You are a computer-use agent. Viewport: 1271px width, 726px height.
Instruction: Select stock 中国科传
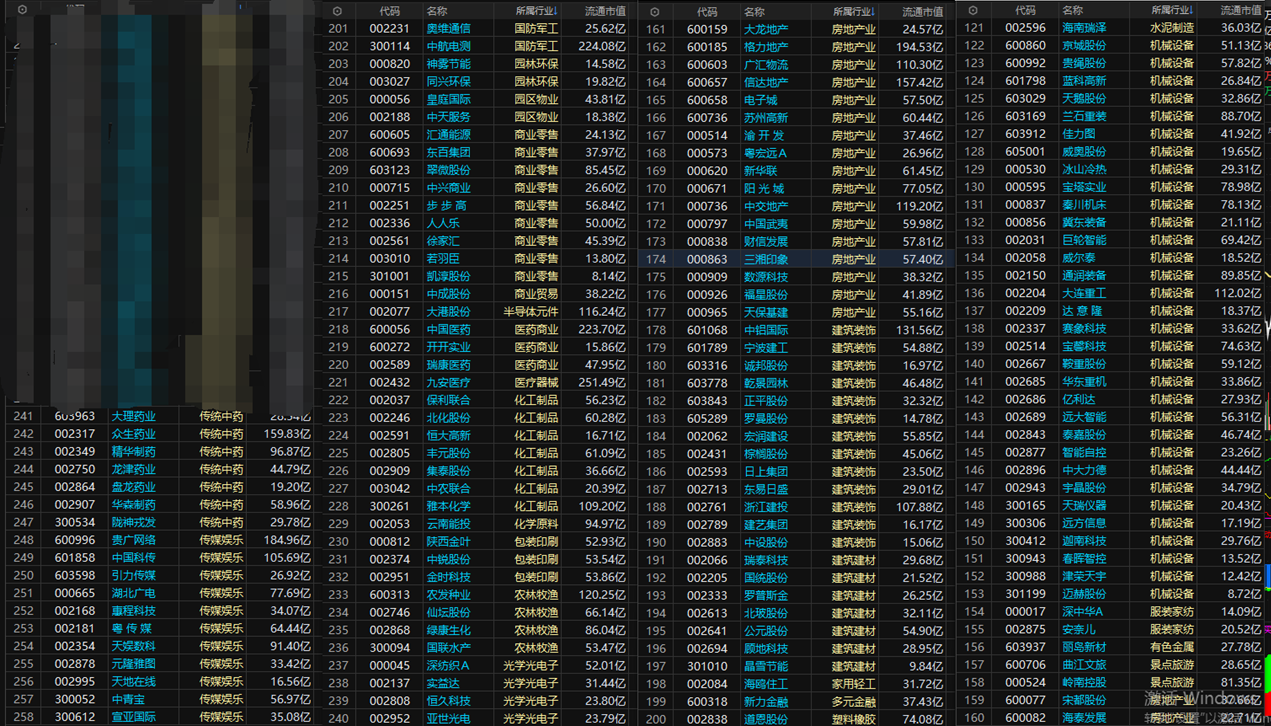click(133, 558)
